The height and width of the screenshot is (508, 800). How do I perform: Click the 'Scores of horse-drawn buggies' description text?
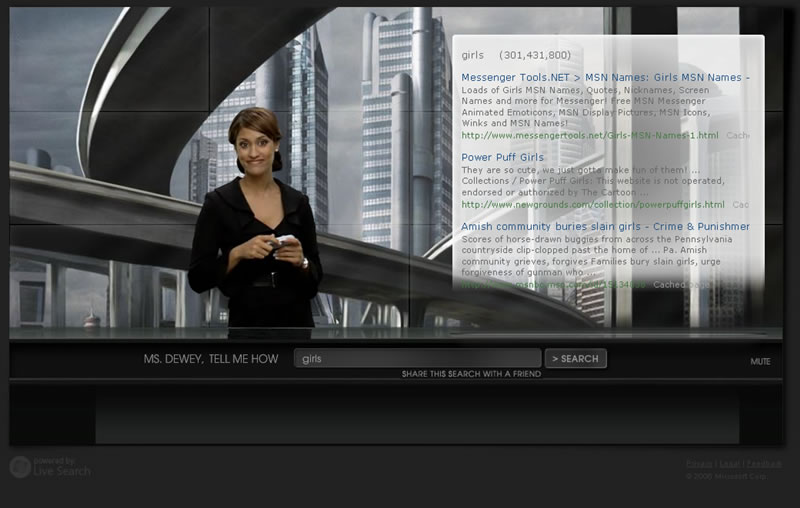(x=597, y=256)
